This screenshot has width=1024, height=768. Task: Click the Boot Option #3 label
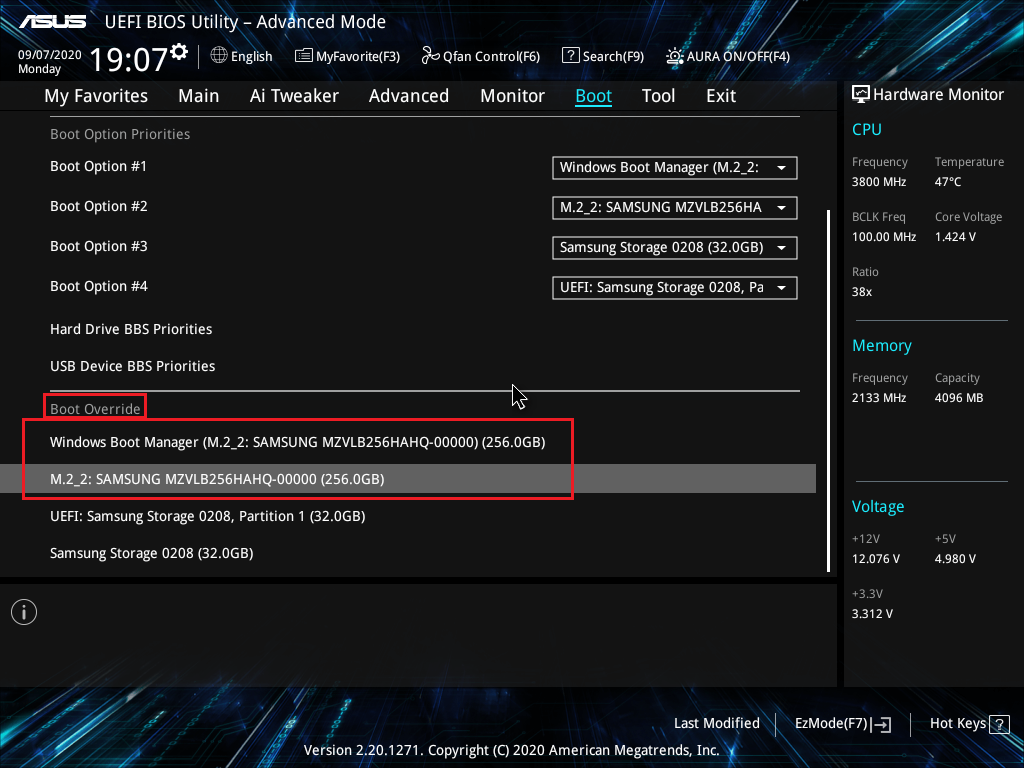(x=99, y=246)
